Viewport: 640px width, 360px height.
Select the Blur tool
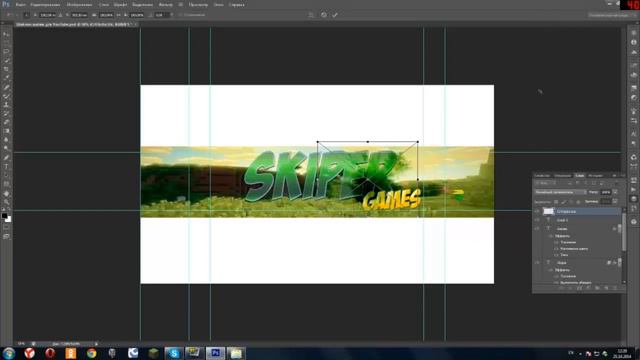(x=6, y=140)
